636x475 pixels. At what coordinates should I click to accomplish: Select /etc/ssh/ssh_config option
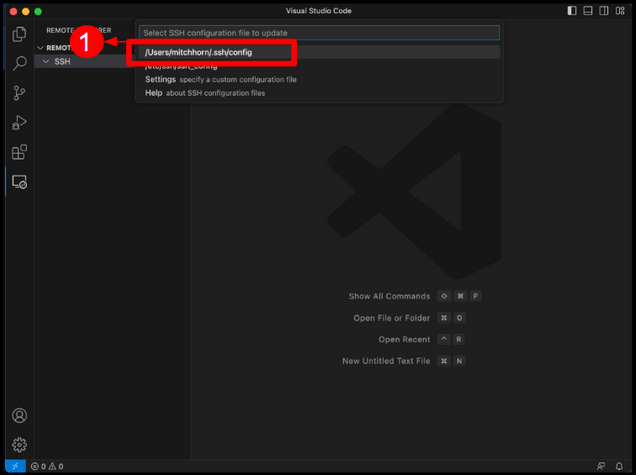point(319,66)
